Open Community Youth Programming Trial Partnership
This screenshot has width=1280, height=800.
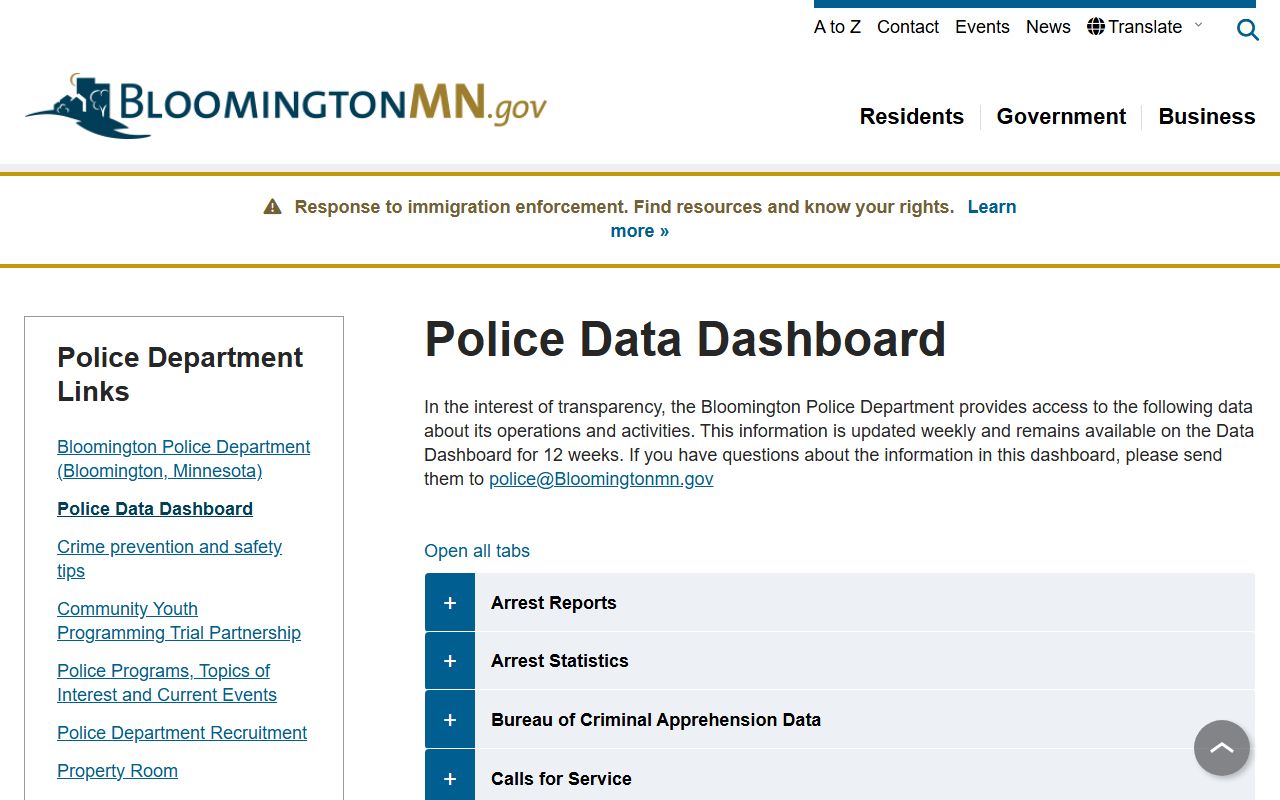click(179, 621)
